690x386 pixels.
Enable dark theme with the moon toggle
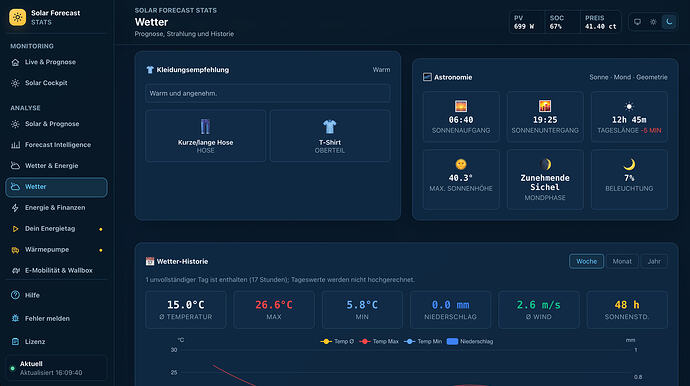[x=669, y=22]
